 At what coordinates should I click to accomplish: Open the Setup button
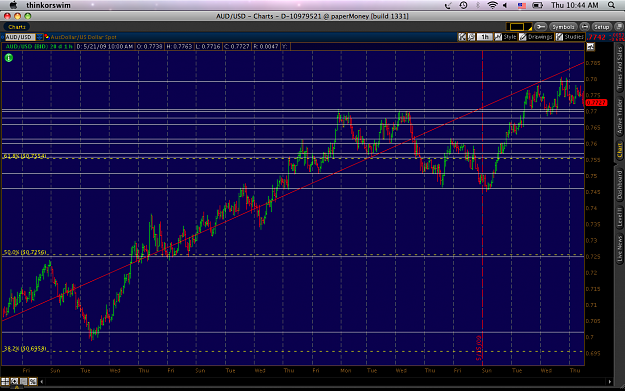click(x=601, y=27)
